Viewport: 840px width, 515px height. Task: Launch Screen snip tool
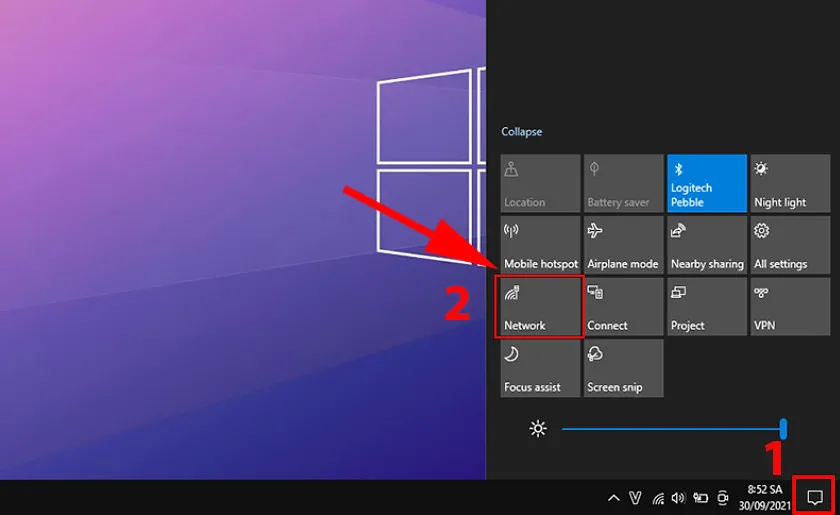623,369
